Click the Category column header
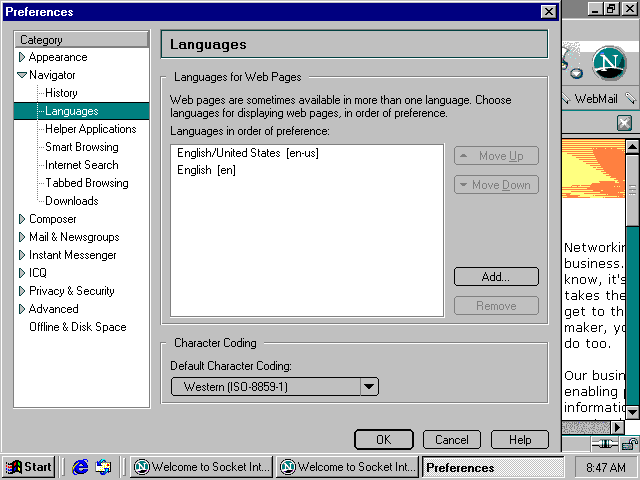This screenshot has height=480, width=640. (x=82, y=40)
